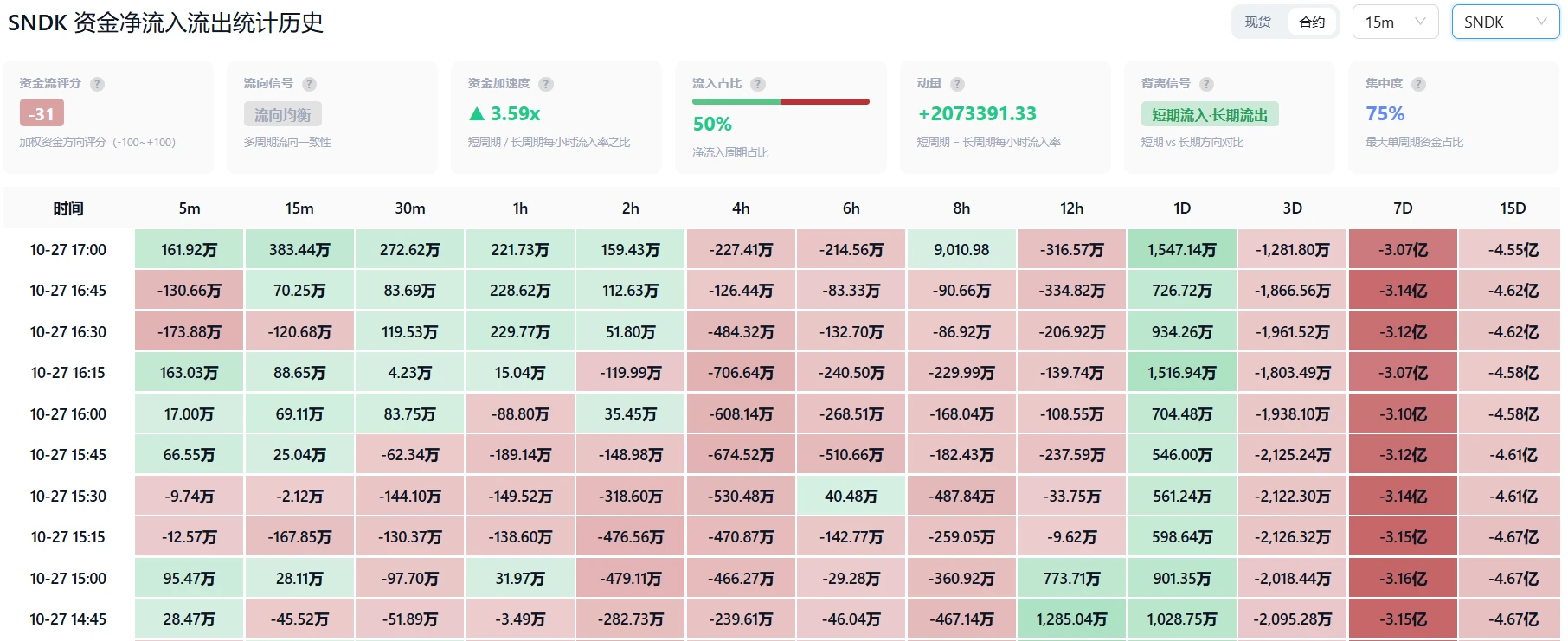Click the 流向均衡 signal badge

(283, 114)
